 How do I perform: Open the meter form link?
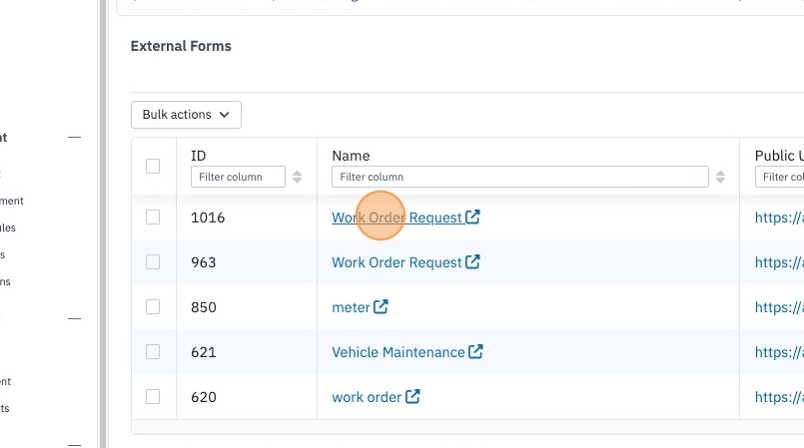click(x=351, y=308)
